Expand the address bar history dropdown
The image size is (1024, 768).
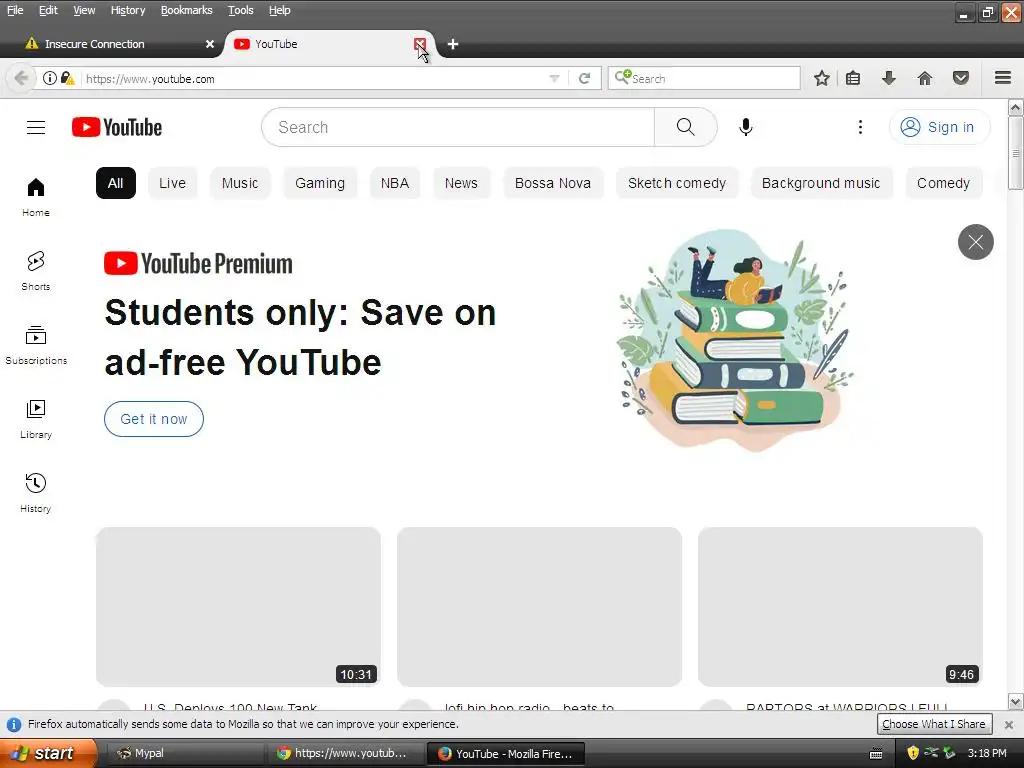pos(554,78)
